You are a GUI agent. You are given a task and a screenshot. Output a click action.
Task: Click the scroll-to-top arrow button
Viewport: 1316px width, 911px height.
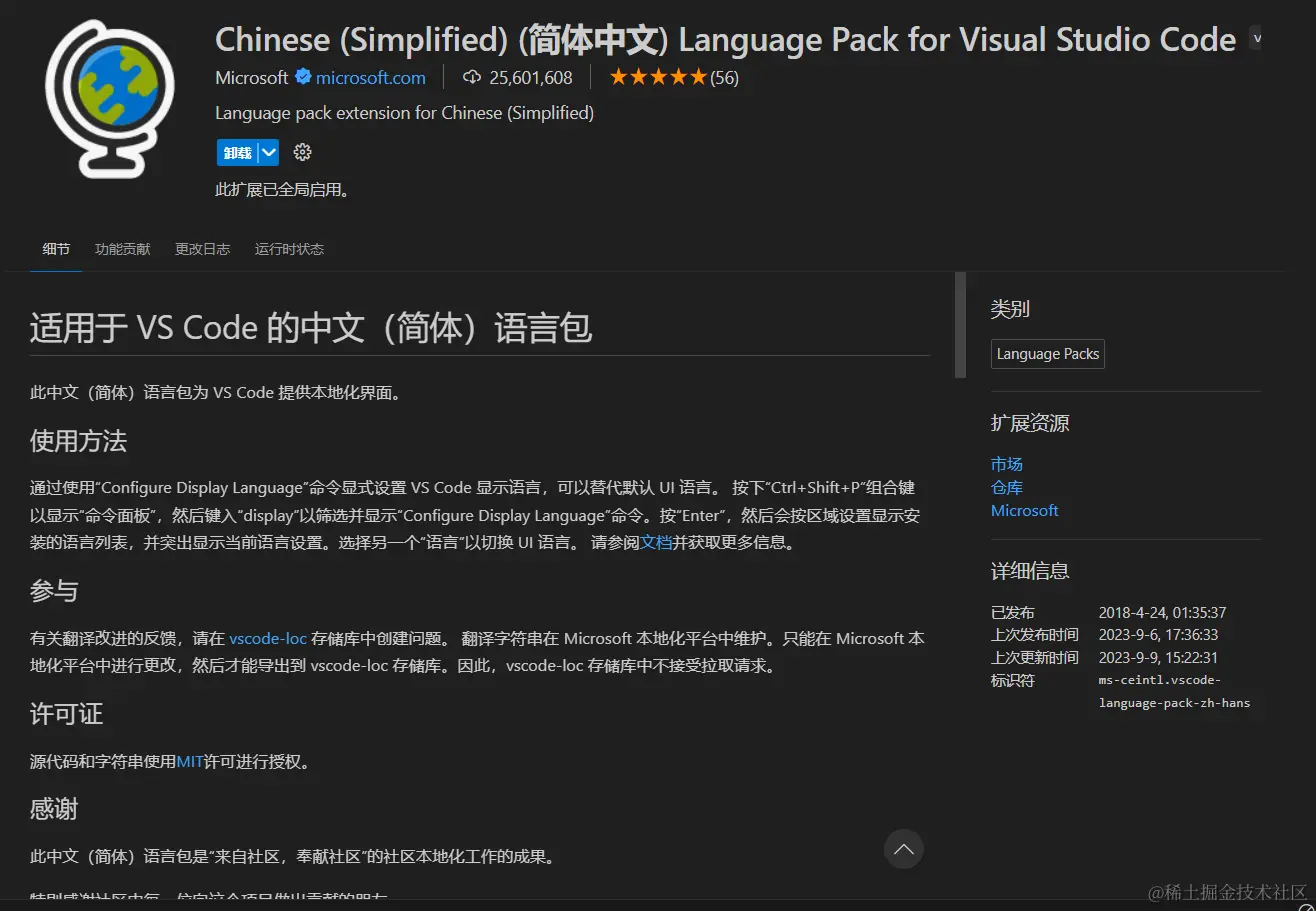click(904, 849)
